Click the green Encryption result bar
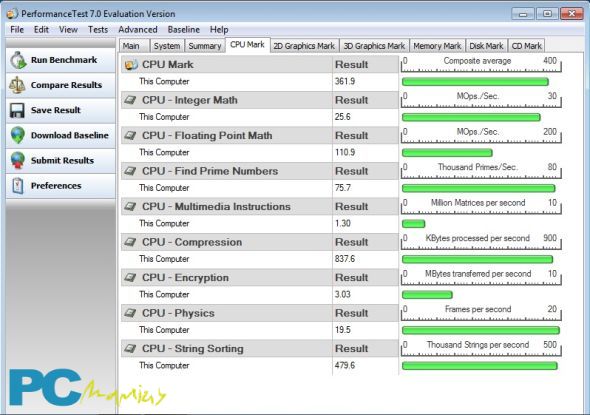Screen dimensions: 590x415 pos(427,295)
